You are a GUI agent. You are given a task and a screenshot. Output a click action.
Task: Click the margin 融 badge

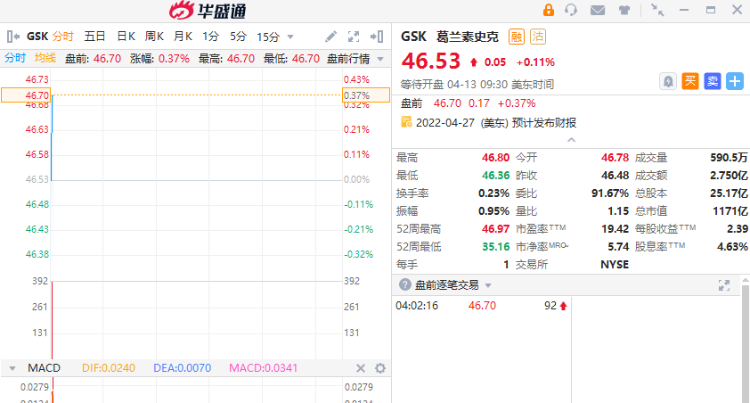click(517, 37)
